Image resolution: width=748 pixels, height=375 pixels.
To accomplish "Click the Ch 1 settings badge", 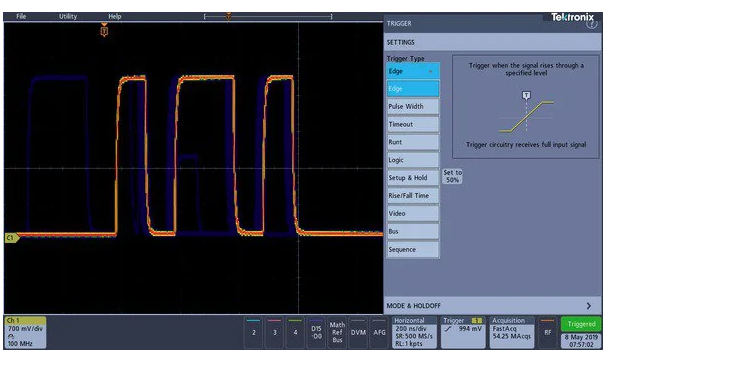I will click(25, 332).
